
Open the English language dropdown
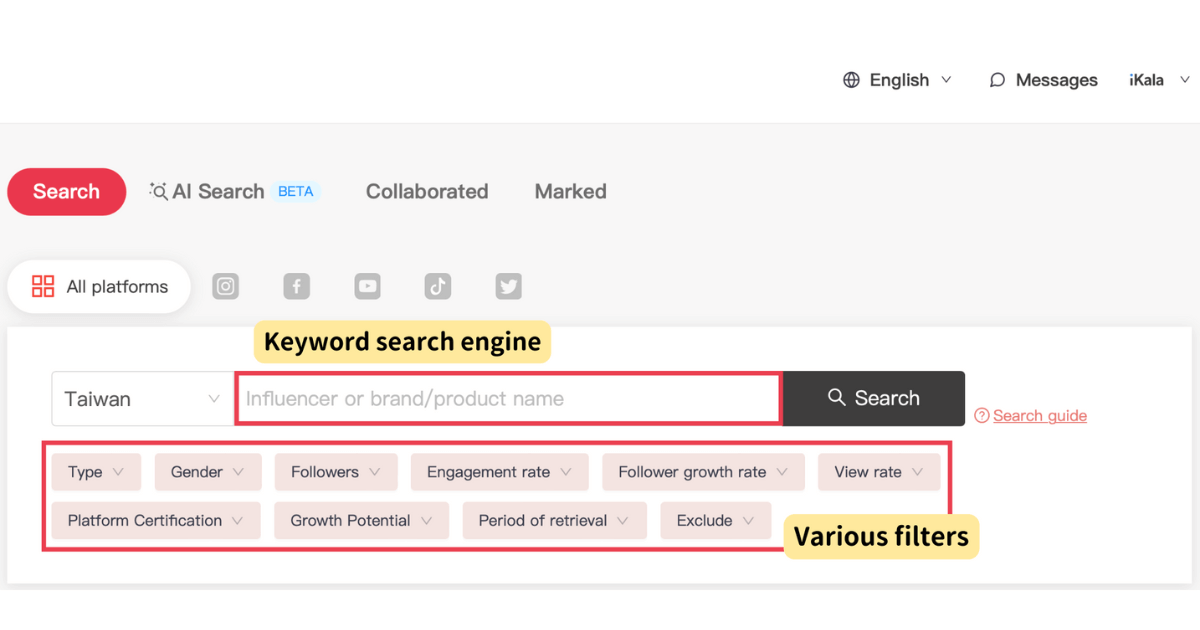tap(897, 80)
